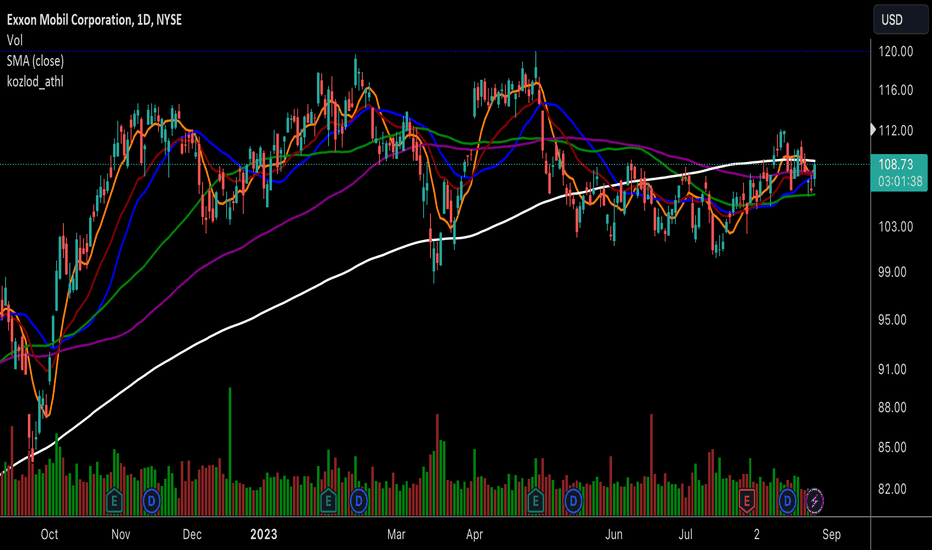Click the 95.00 price axis label
The width and height of the screenshot is (932, 550).
(x=892, y=320)
